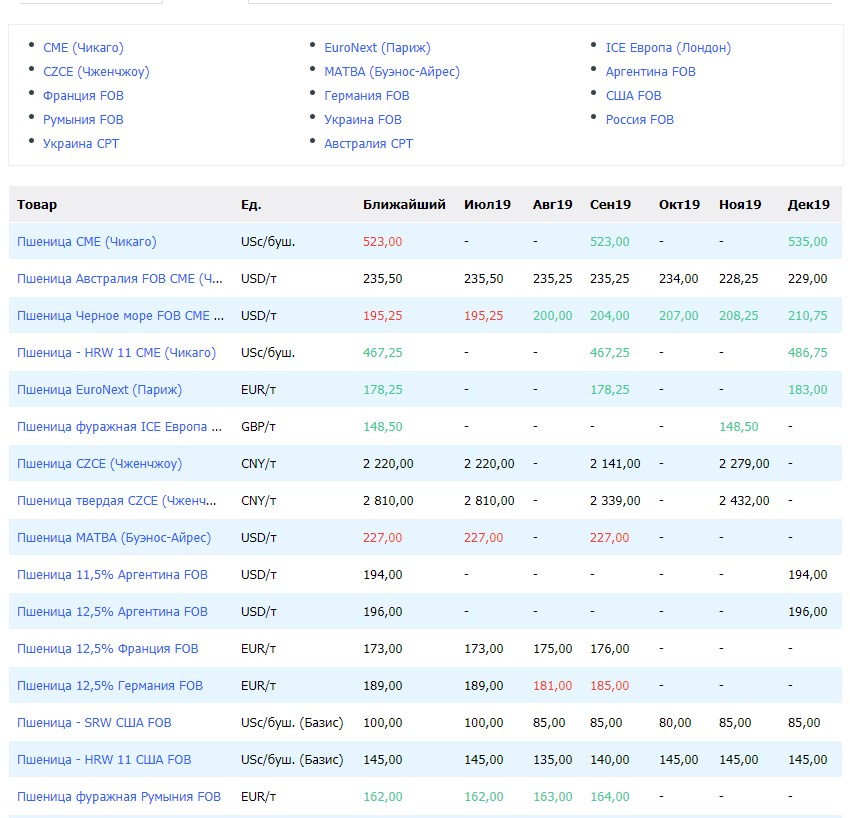The width and height of the screenshot is (850, 818).
Task: Open Пшеница 11,5% Аргентина FOB link
Action: point(112,575)
